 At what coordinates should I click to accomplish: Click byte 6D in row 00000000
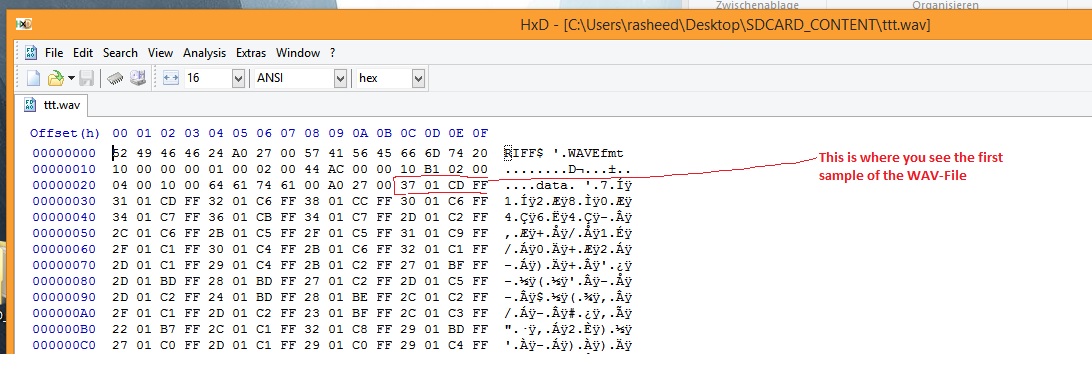(431, 153)
